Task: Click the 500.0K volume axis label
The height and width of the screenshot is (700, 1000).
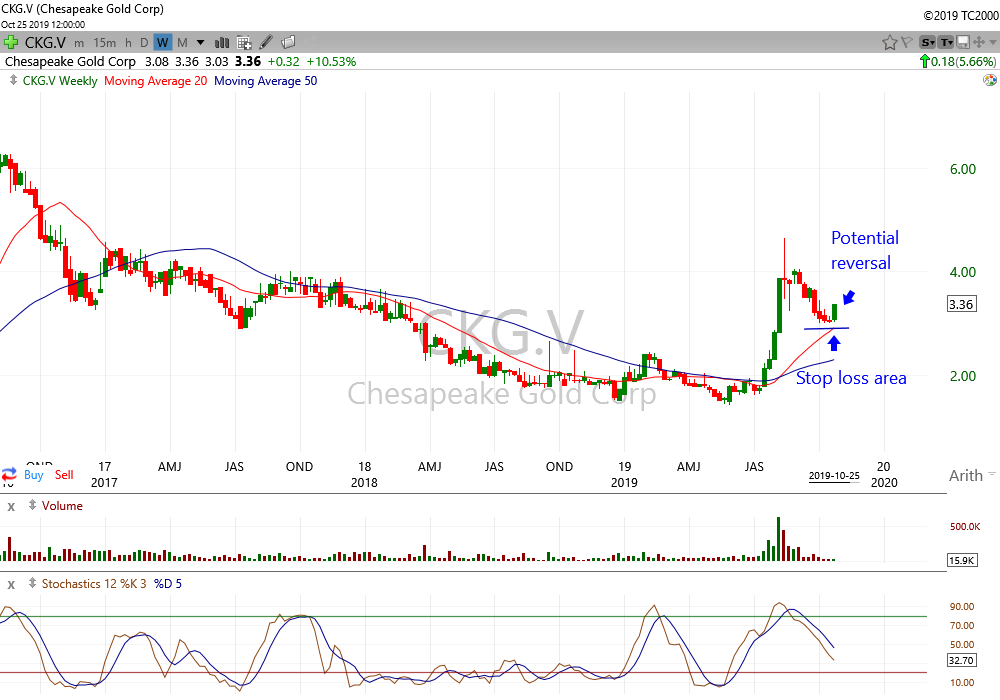Action: pos(965,527)
